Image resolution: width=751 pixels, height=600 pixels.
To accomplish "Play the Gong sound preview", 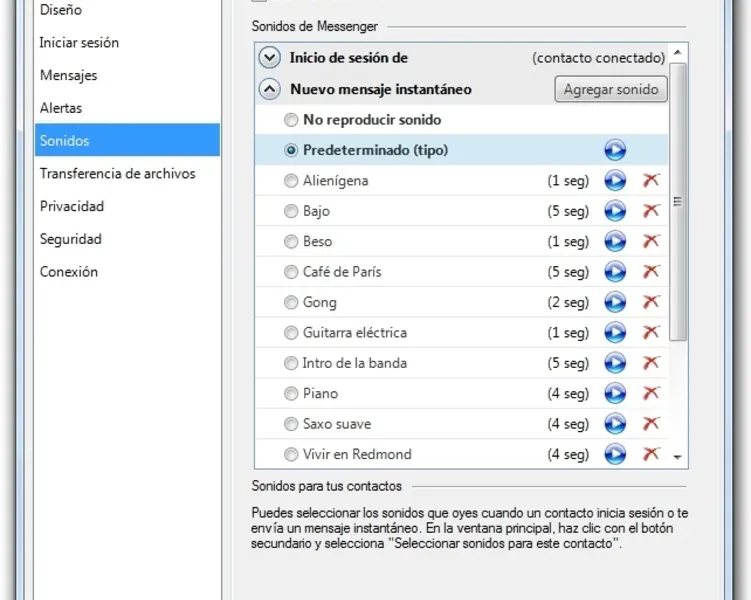I will coord(615,302).
